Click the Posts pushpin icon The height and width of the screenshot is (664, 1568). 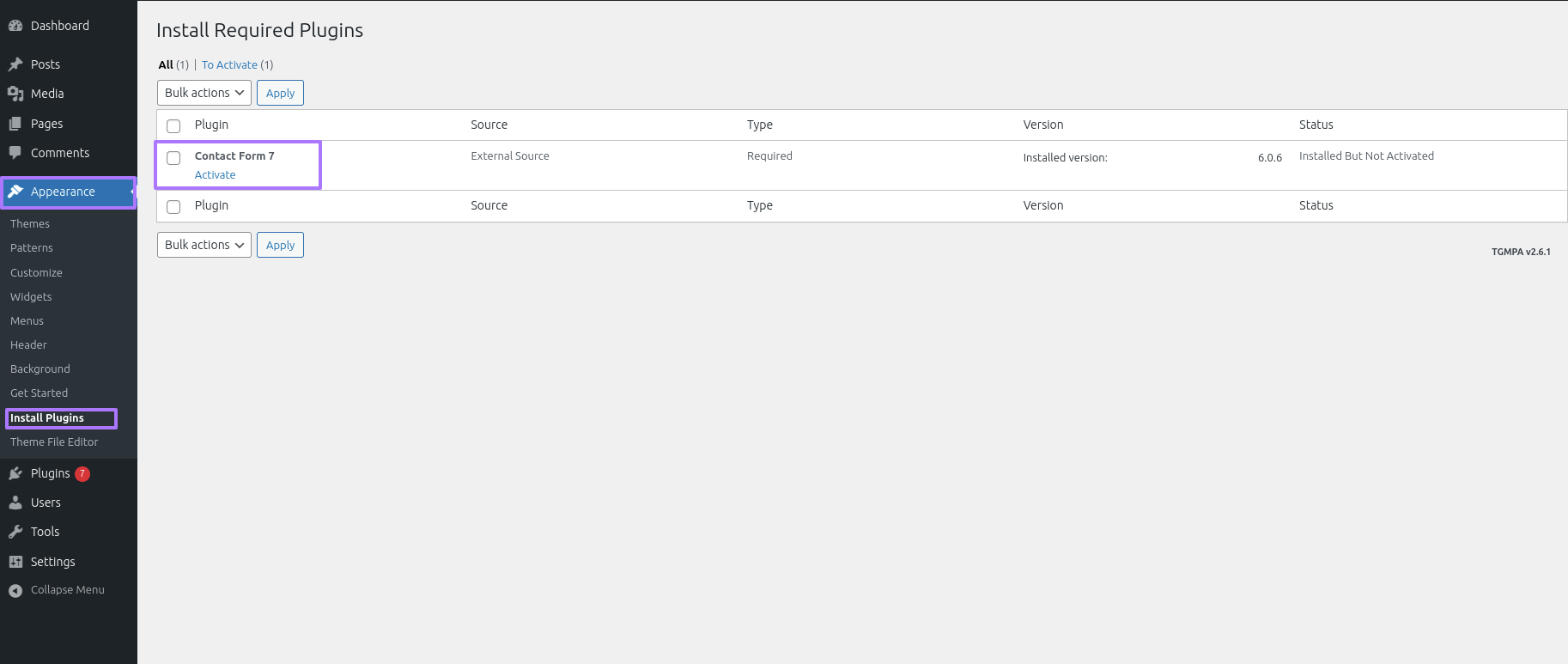coord(15,64)
